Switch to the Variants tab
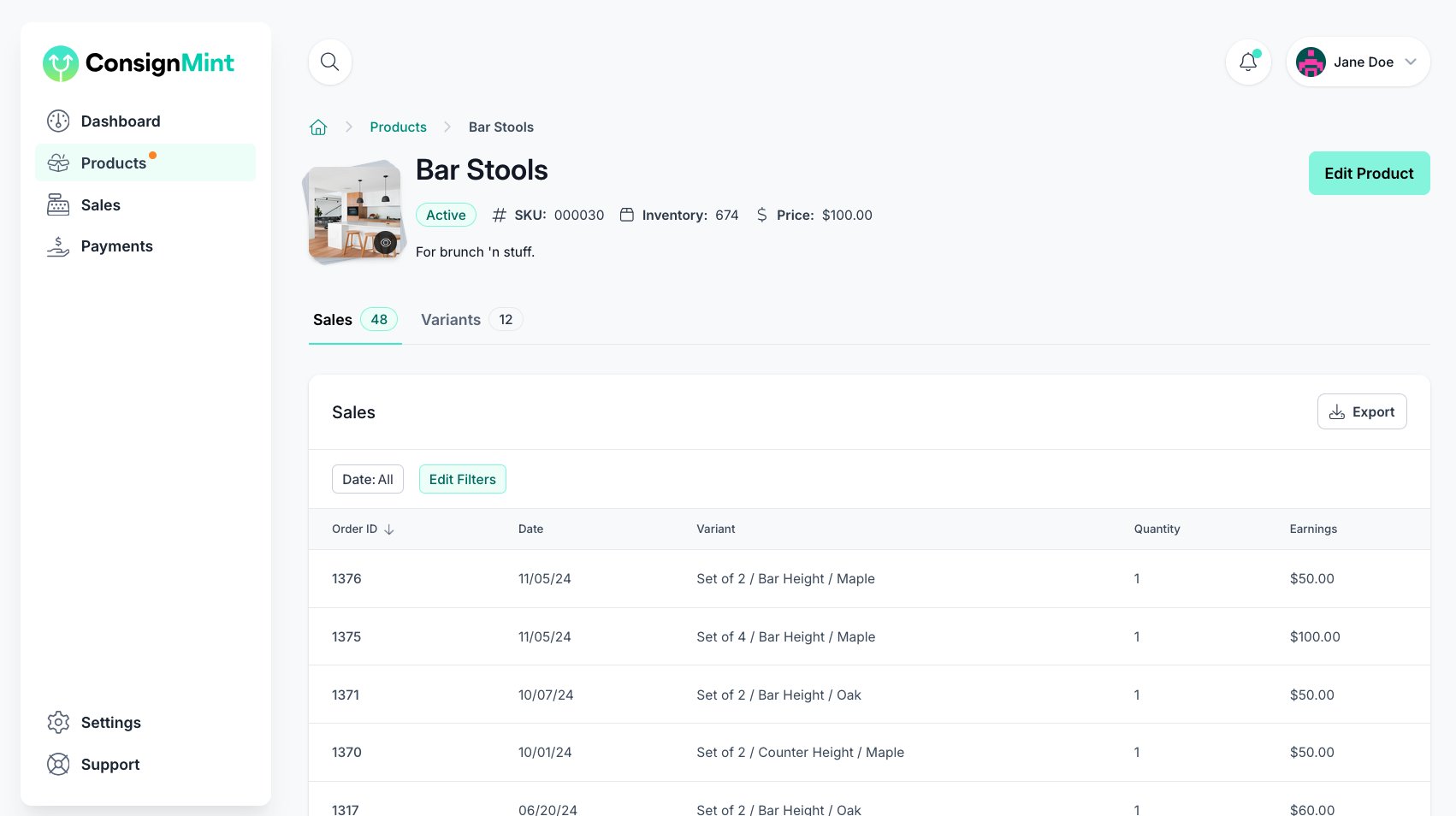1456x816 pixels. coord(471,320)
